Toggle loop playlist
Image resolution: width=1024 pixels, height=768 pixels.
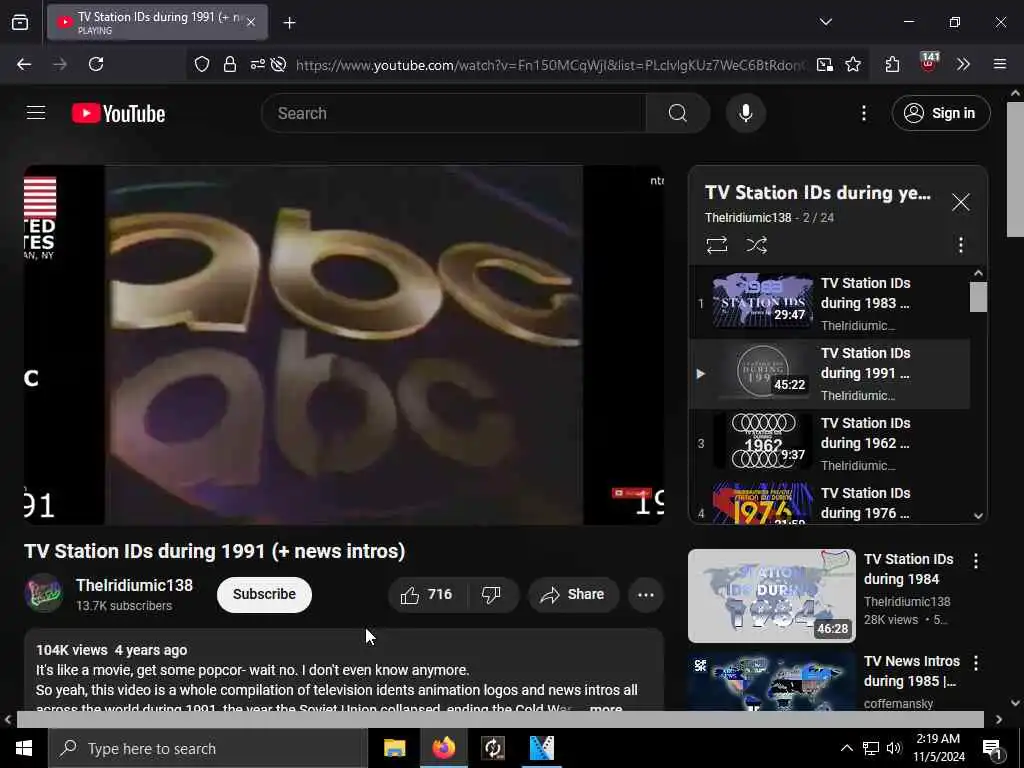716,245
